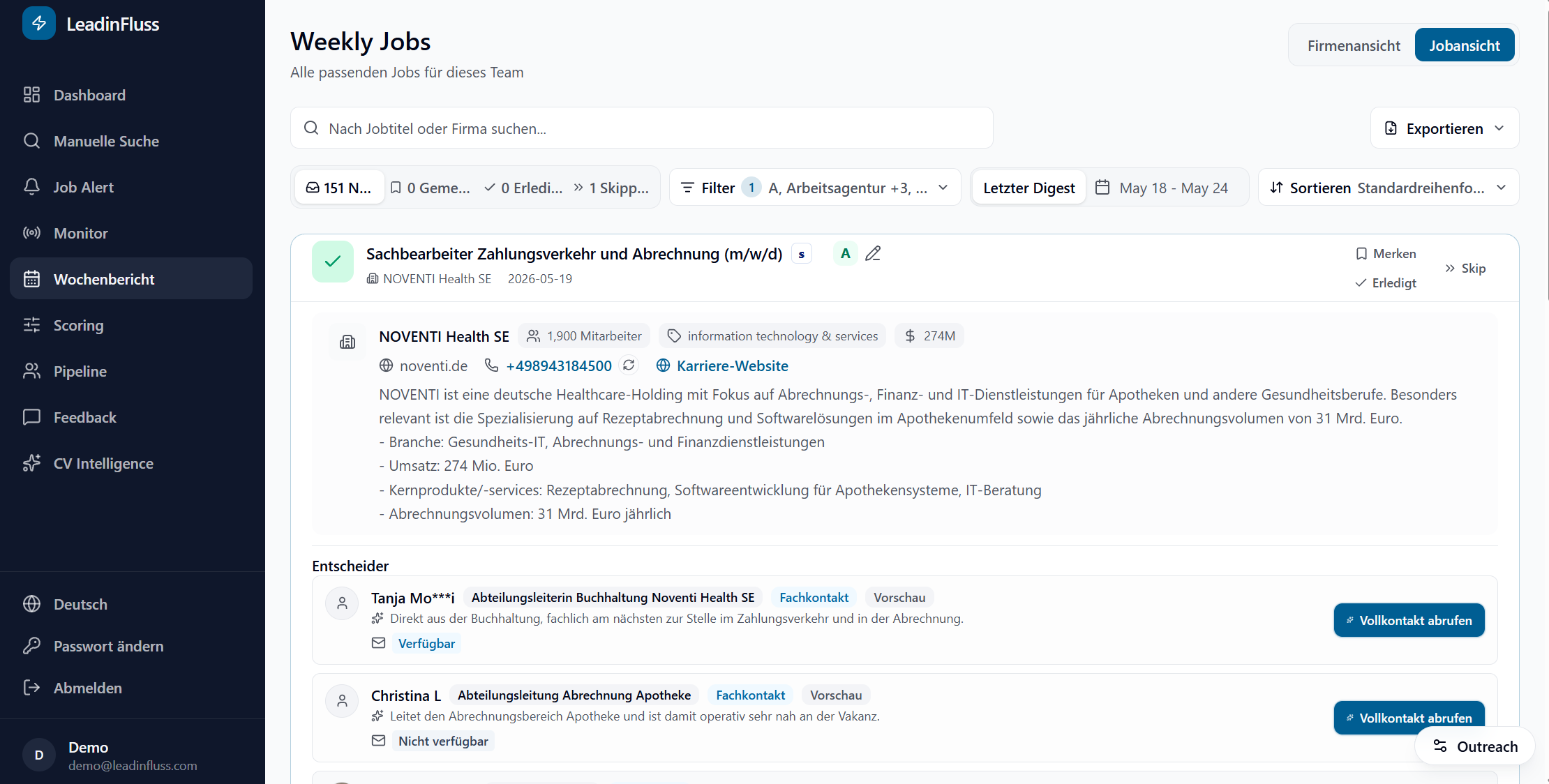Click the 1,900 Mitarbeiter tag
The width and height of the screenshot is (1549, 784).
(x=584, y=336)
